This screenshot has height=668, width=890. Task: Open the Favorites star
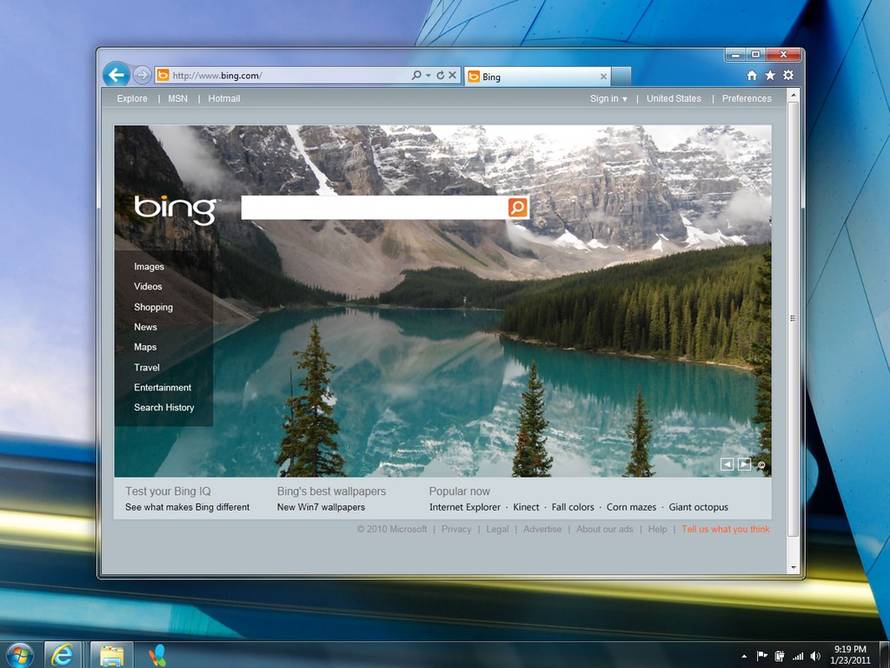click(769, 75)
